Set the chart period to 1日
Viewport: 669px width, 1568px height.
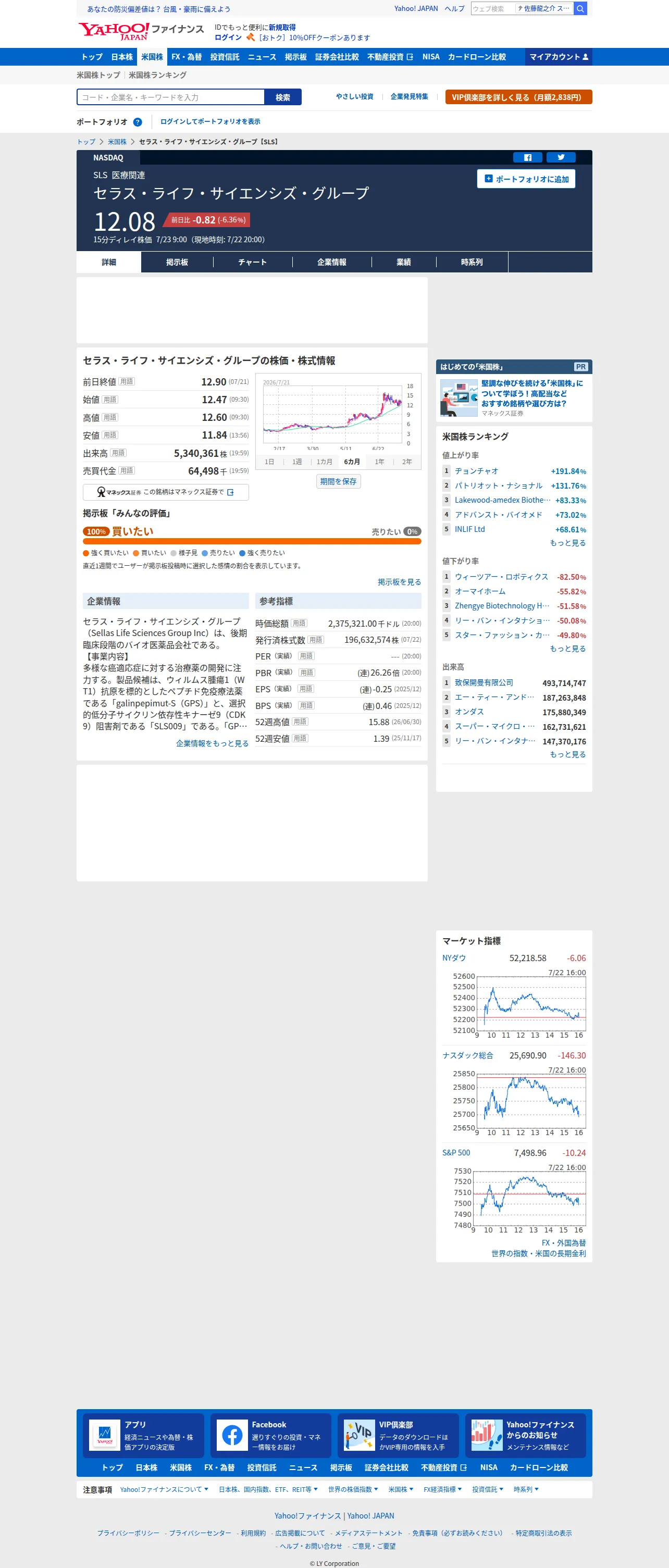[x=270, y=462]
